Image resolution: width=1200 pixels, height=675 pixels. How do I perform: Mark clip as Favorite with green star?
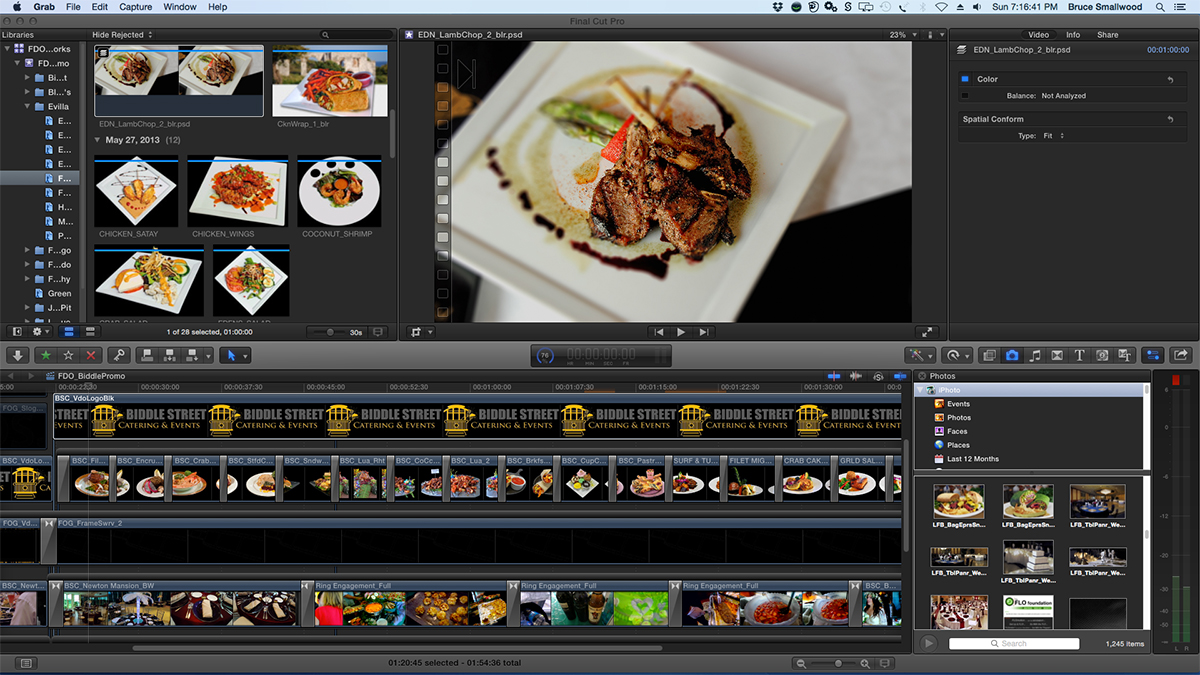46,355
